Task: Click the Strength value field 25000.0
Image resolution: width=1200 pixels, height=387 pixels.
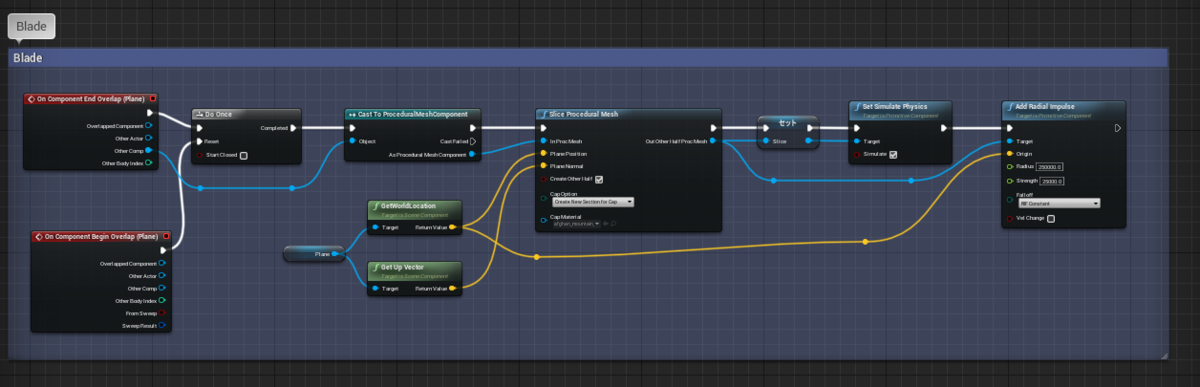Action: pos(1053,181)
